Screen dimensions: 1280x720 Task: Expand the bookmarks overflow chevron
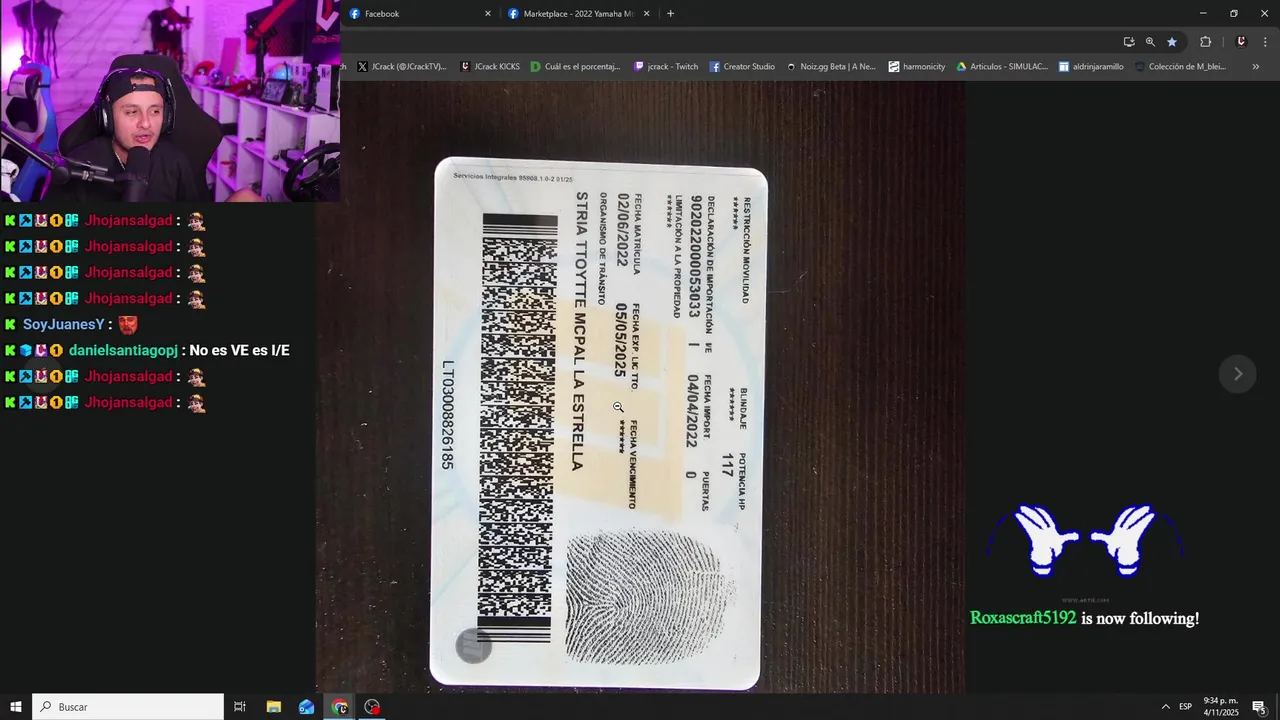tap(1255, 67)
